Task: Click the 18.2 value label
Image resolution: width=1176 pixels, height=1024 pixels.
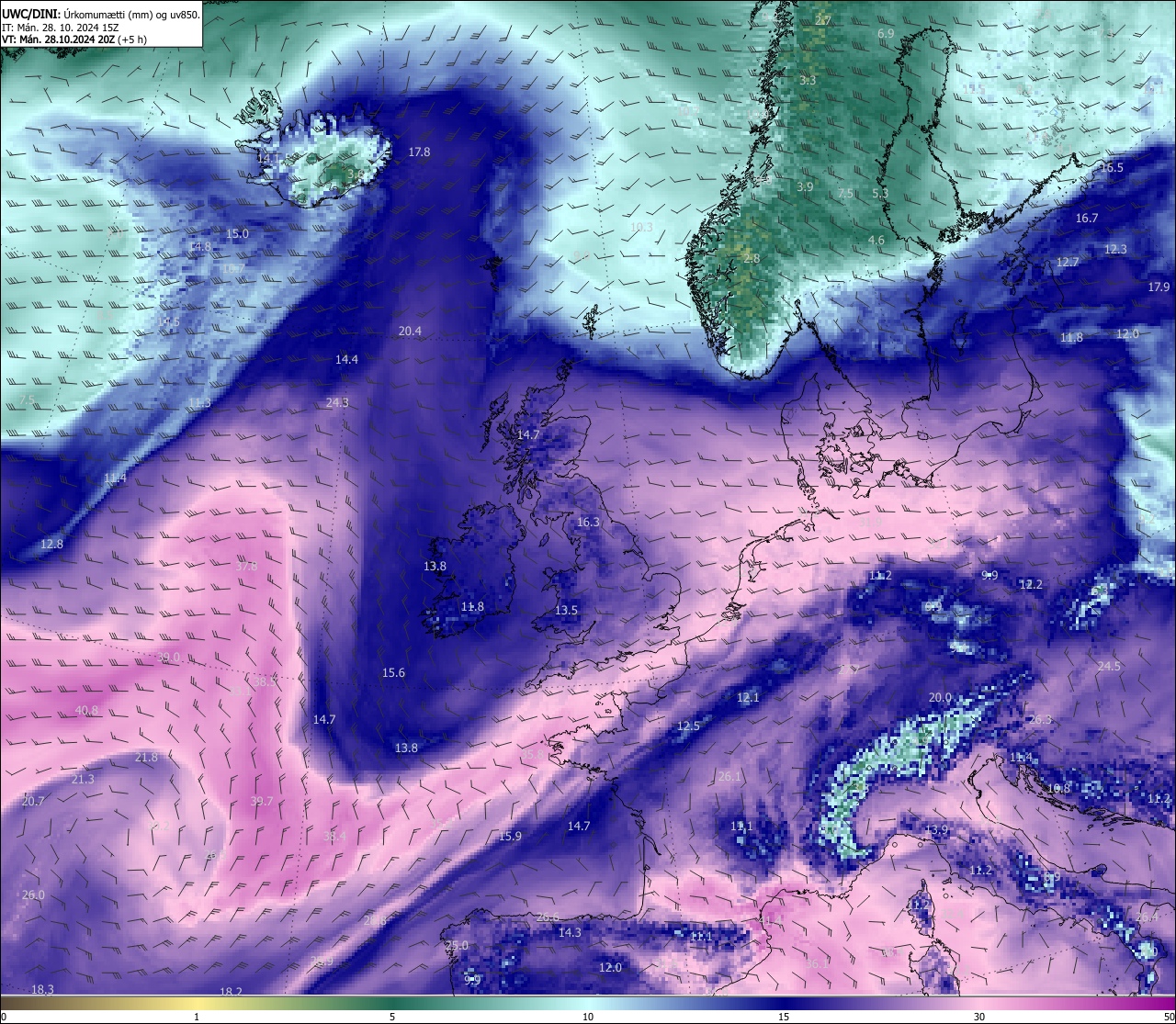Action: (x=231, y=992)
